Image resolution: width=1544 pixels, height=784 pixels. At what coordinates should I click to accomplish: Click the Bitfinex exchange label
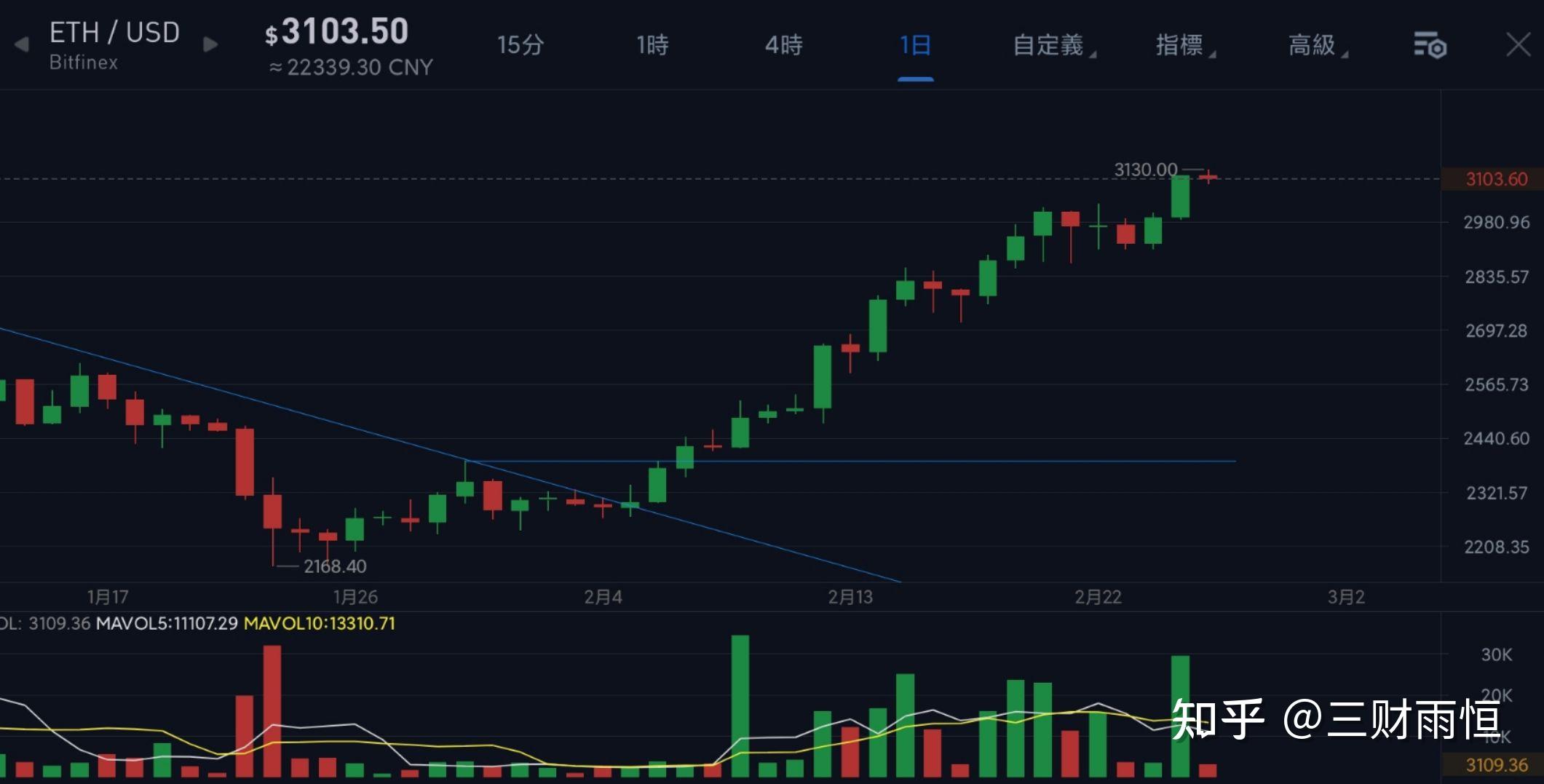[84, 63]
